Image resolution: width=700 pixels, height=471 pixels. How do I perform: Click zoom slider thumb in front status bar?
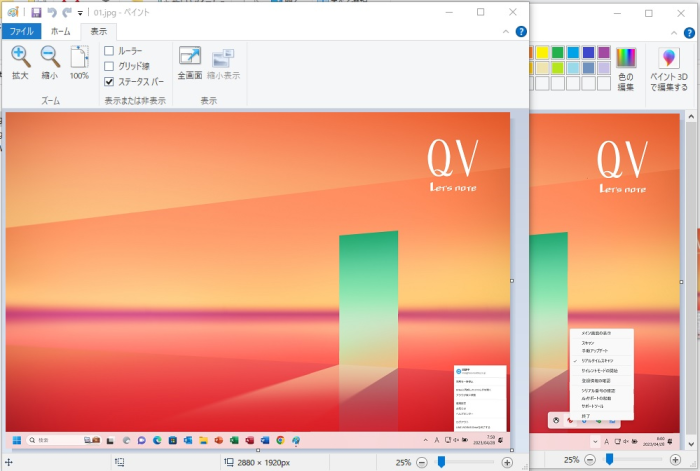click(441, 462)
